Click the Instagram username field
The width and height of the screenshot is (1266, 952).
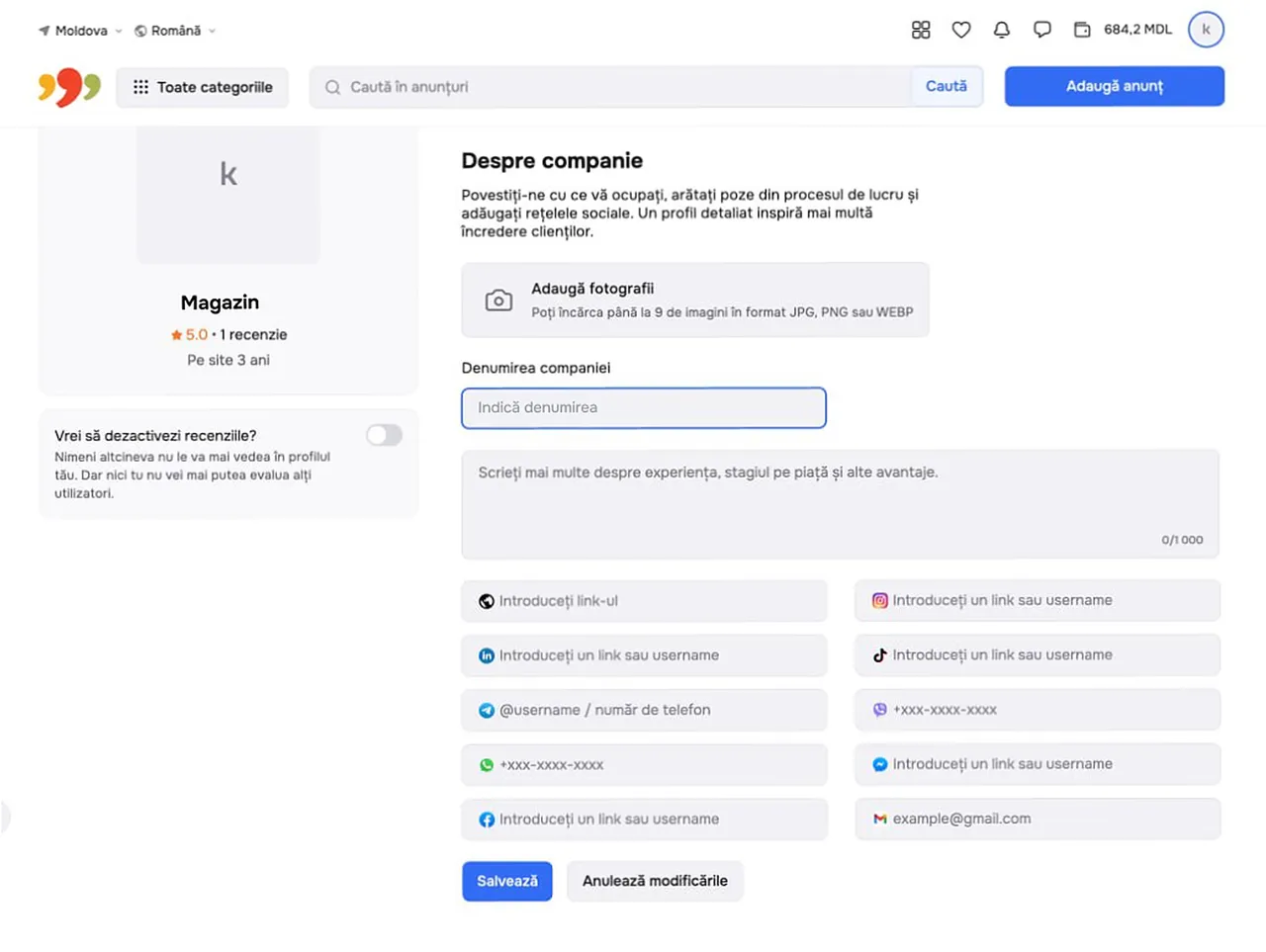(x=1038, y=600)
